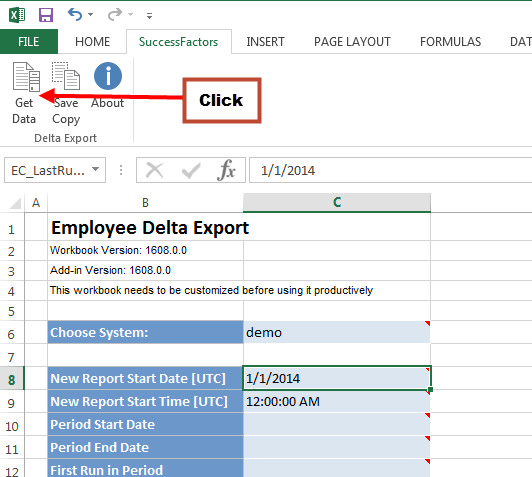Click the Save Copy ribbon icon
Viewport: 532px width, 477px height.
click(x=66, y=76)
